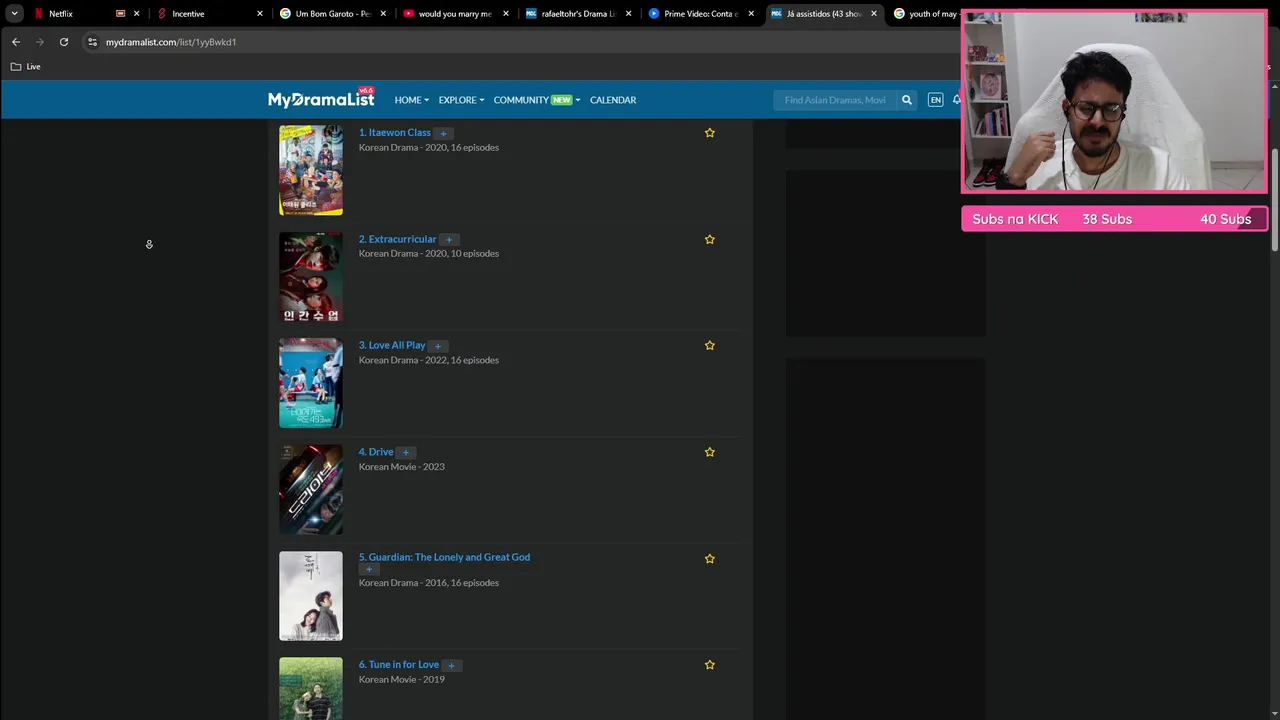The width and height of the screenshot is (1280, 720).
Task: Star Drive as favorite
Action: [x=710, y=452]
